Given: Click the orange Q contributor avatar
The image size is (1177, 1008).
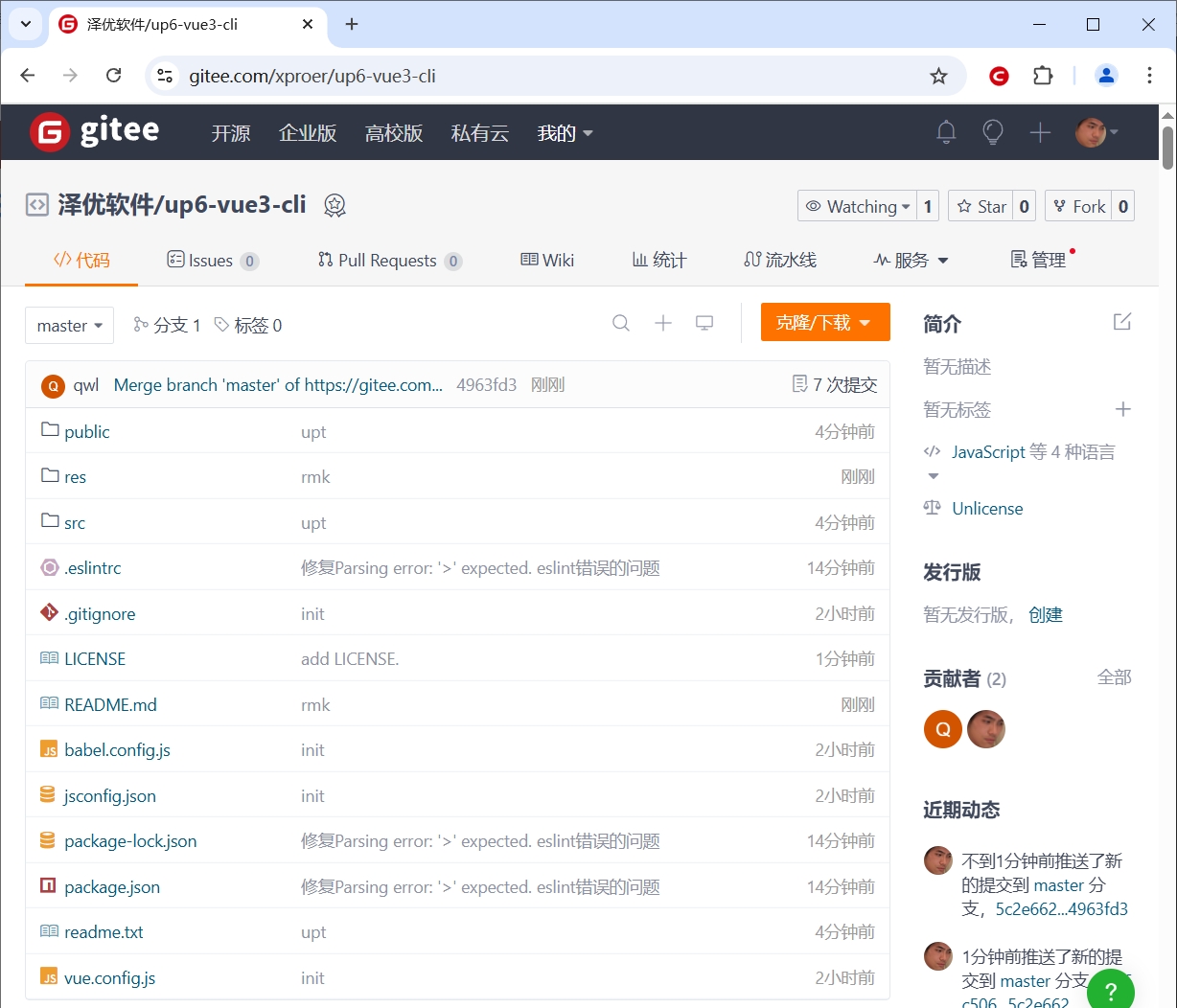Looking at the screenshot, I should click(x=942, y=729).
